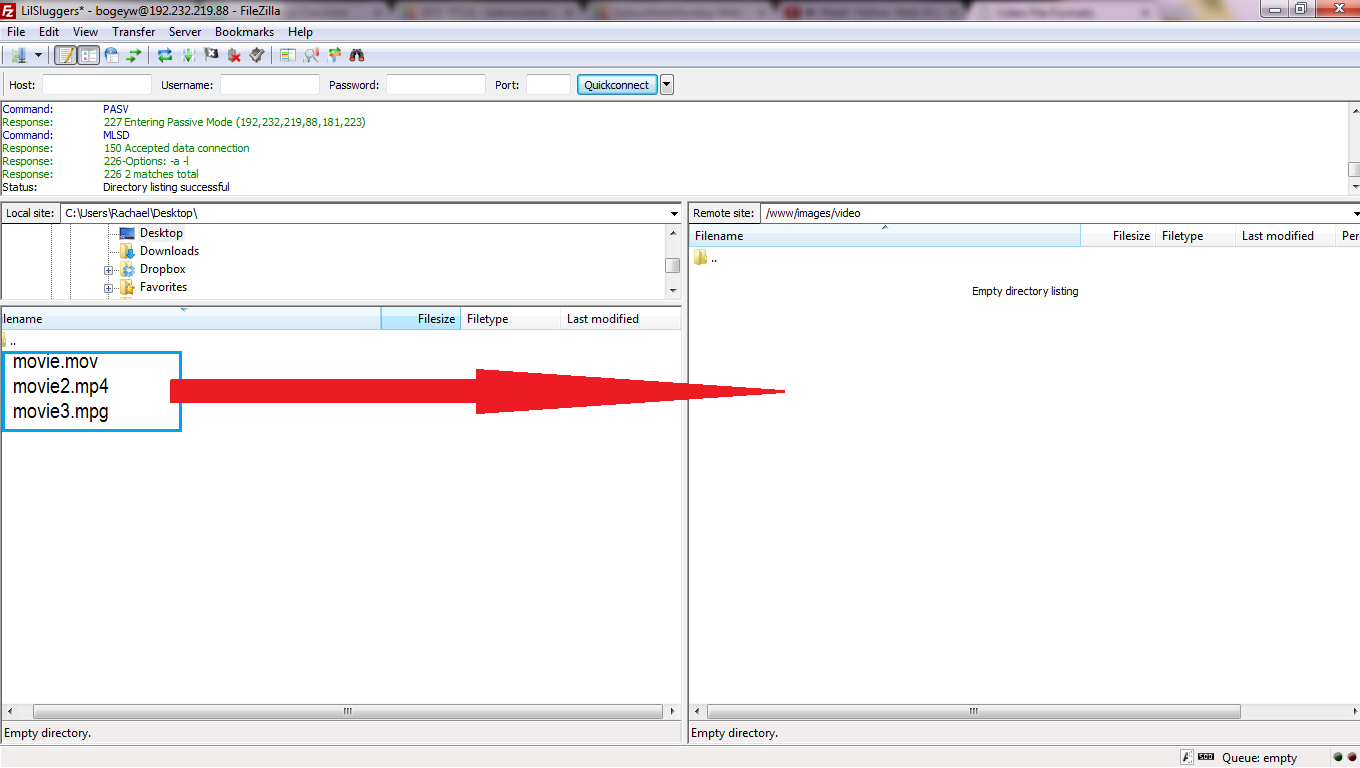This screenshot has width=1360, height=768.
Task: Open the Local site path dropdown
Action: [x=674, y=213]
